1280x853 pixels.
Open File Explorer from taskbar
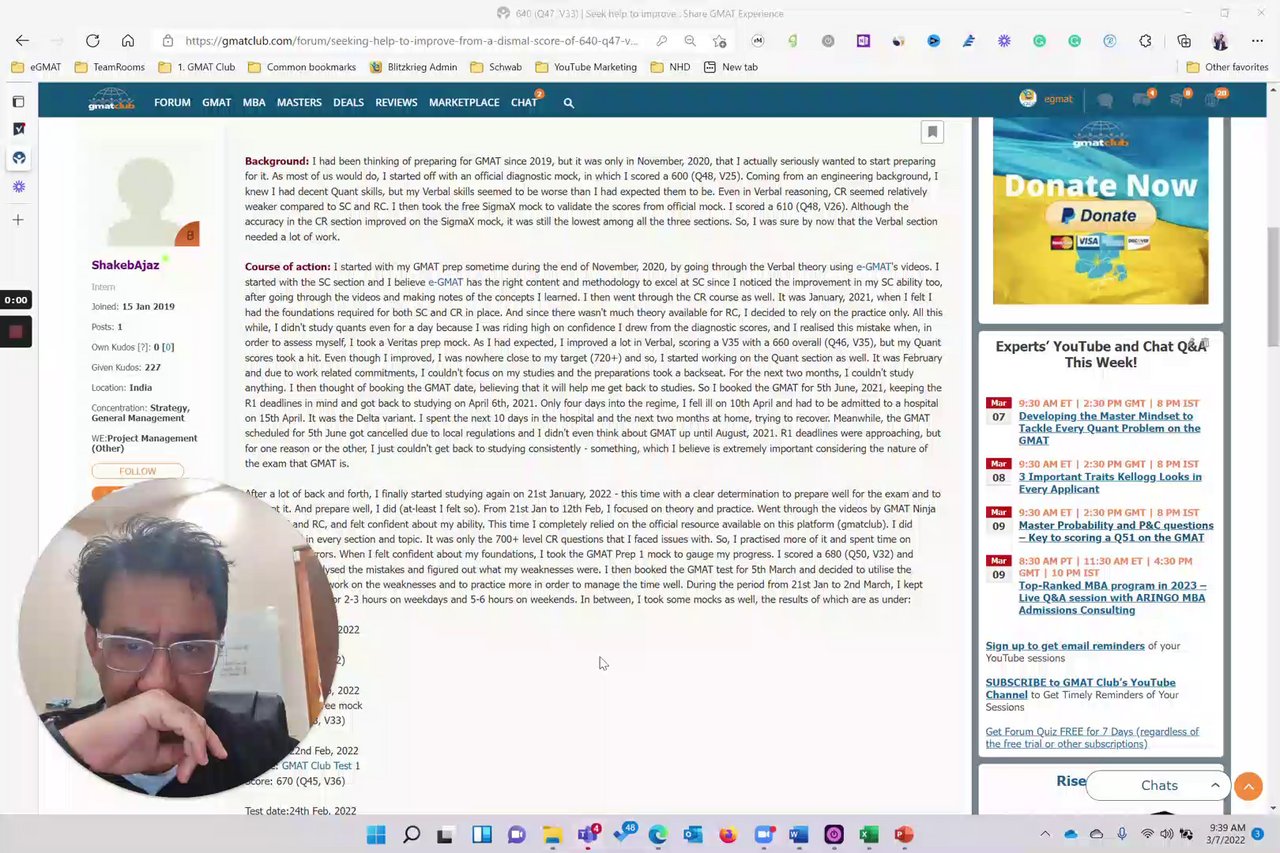coord(552,834)
